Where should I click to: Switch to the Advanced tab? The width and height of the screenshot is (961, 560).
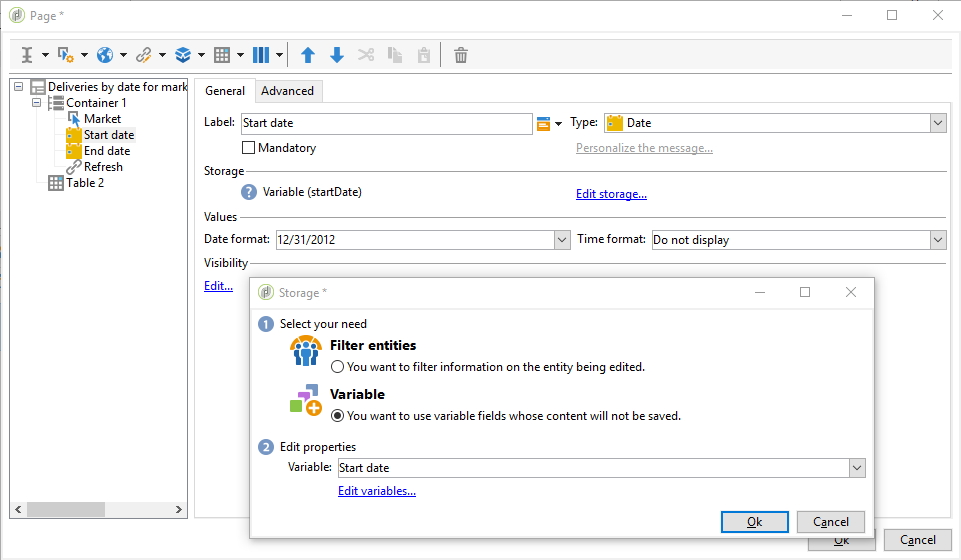pyautogui.click(x=288, y=91)
